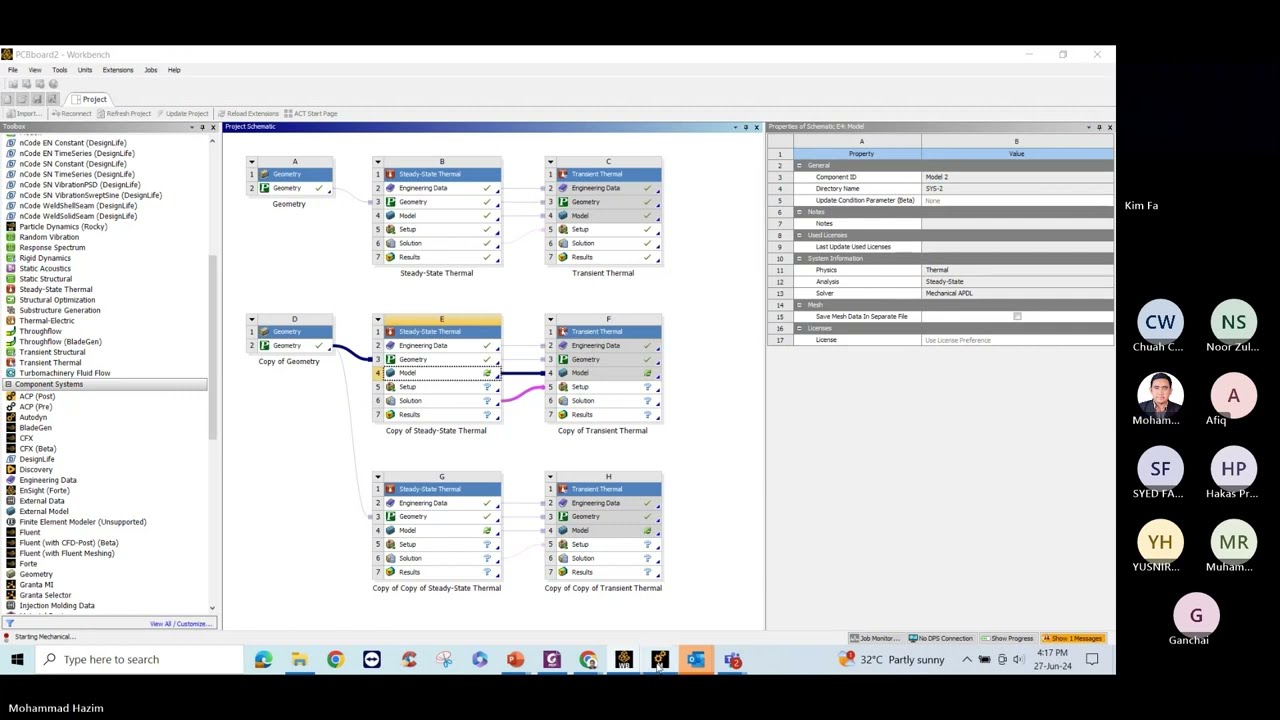
Task: Open the View menu
Action: [x=35, y=70]
